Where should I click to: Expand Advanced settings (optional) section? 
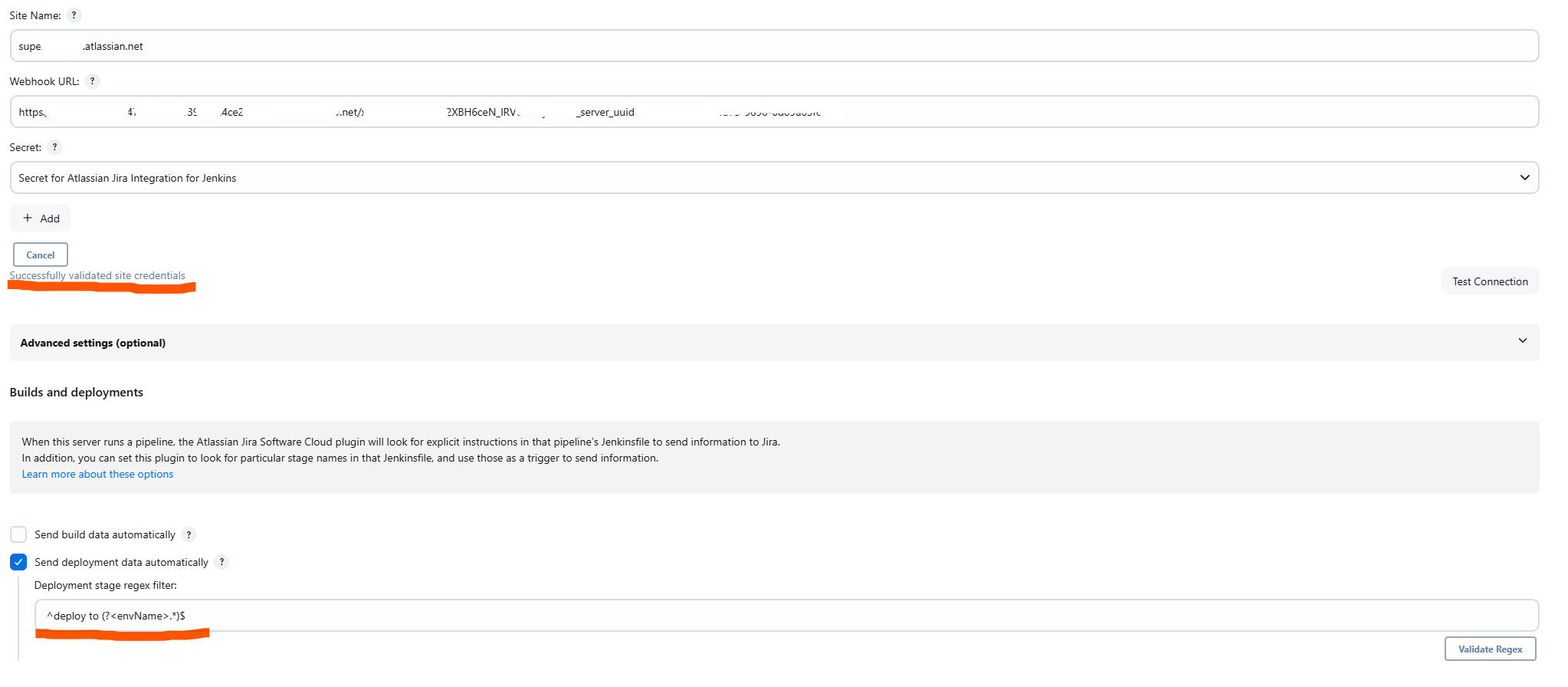click(774, 343)
